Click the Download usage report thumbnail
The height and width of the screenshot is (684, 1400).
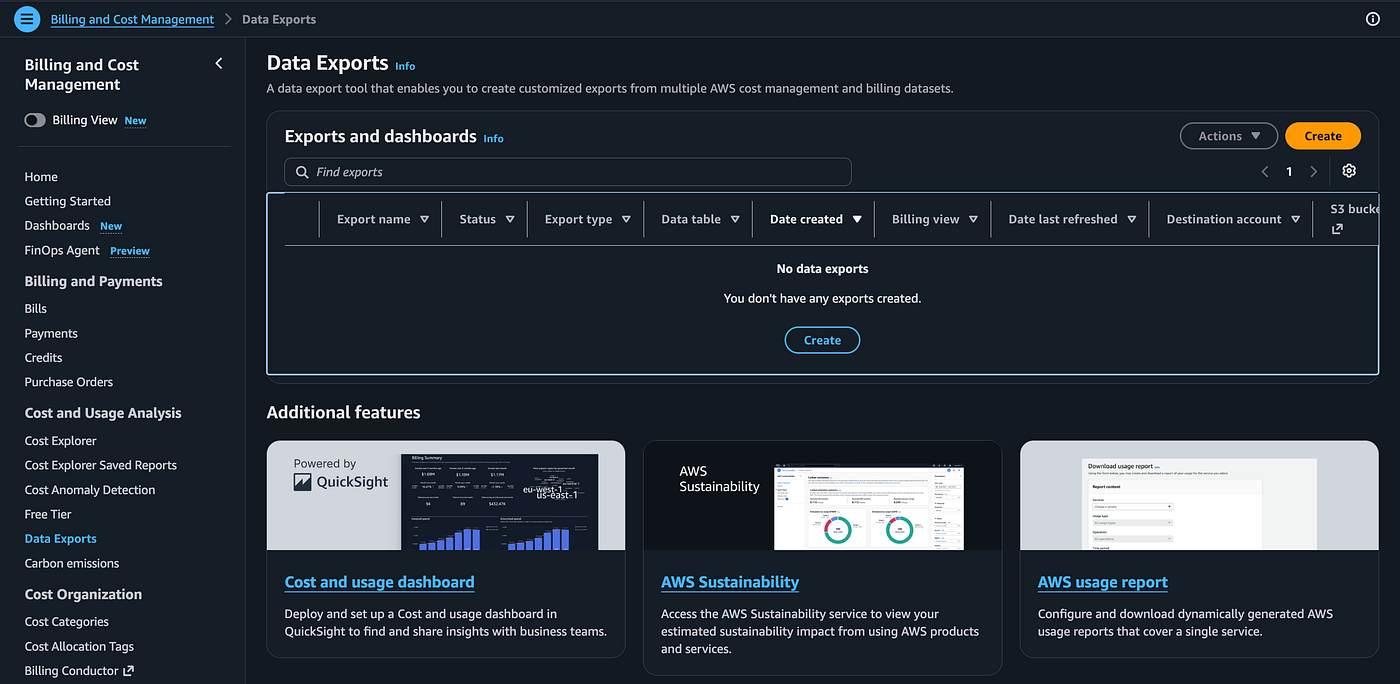click(x=1199, y=496)
